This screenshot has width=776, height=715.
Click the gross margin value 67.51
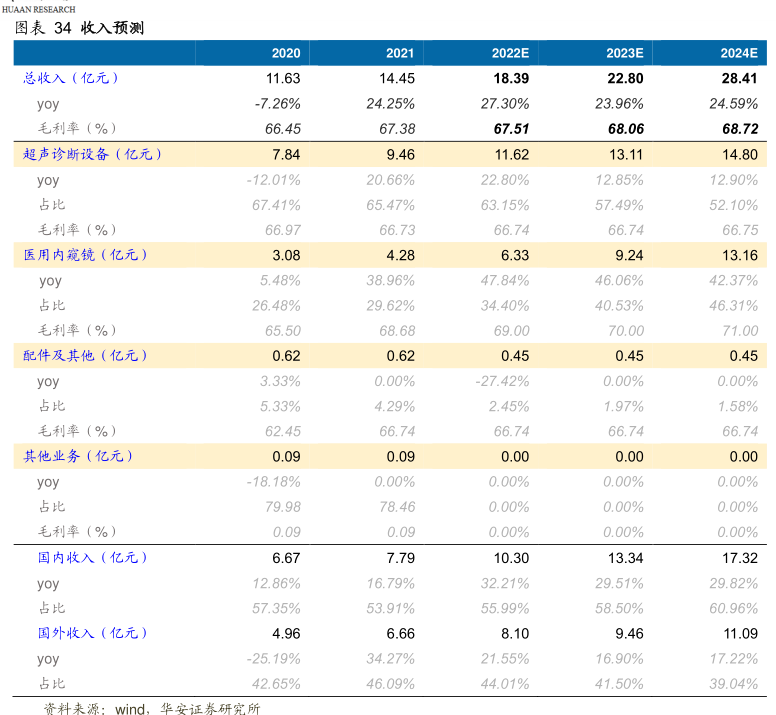pos(511,129)
